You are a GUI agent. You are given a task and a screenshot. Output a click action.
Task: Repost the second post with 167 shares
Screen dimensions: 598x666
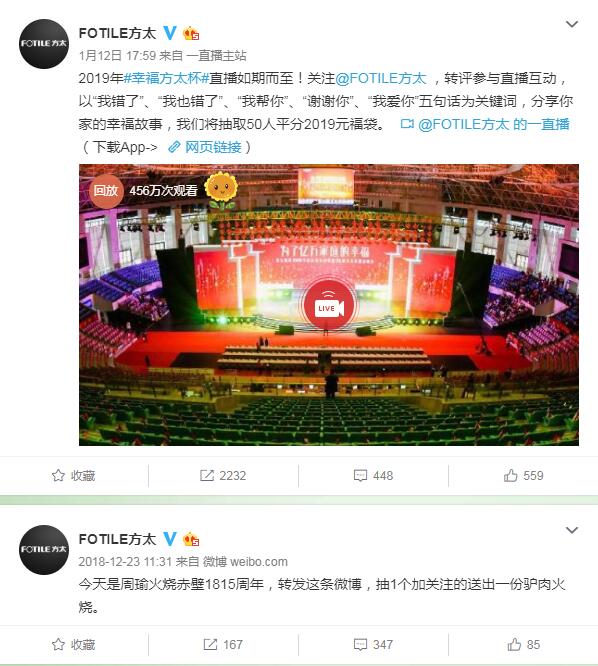coord(223,644)
